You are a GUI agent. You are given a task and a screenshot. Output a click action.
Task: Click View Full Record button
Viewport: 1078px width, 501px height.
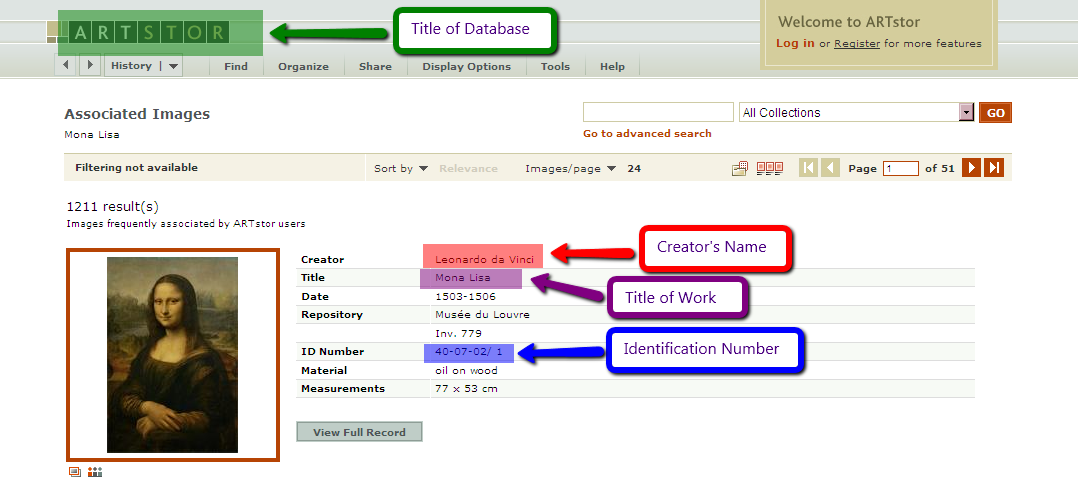(x=359, y=432)
